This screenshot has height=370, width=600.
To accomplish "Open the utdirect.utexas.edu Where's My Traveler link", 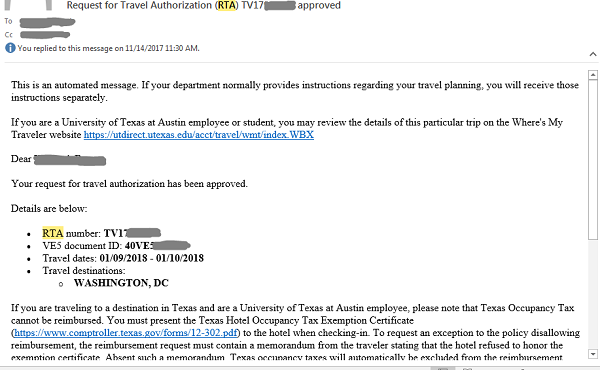I will tap(199, 135).
